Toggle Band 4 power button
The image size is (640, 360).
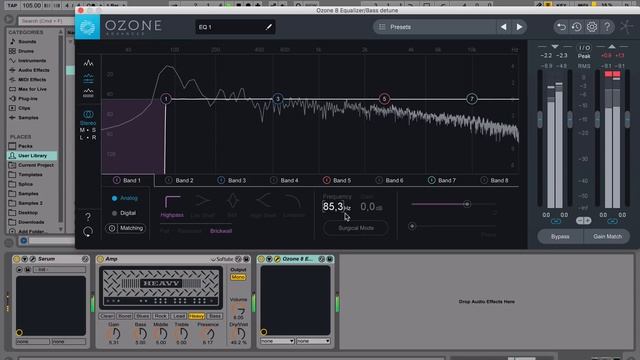(x=273, y=180)
